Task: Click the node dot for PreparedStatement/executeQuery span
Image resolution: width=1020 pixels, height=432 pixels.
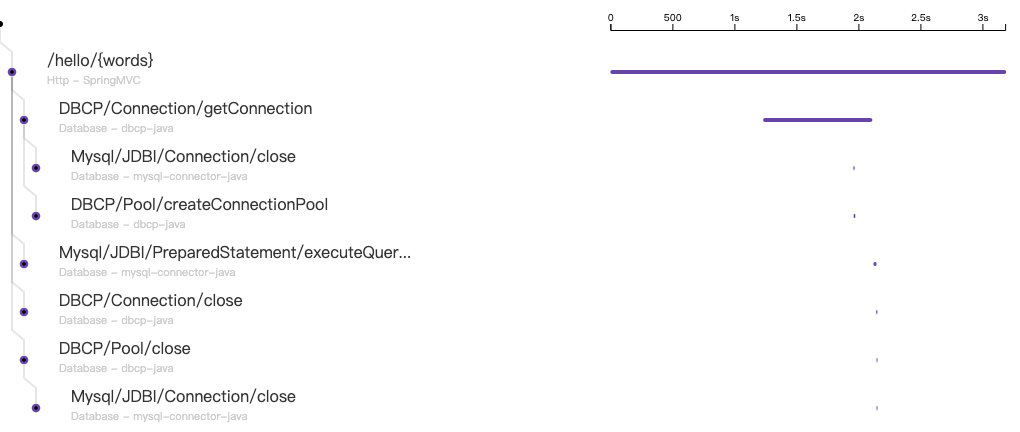Action: coord(24,264)
